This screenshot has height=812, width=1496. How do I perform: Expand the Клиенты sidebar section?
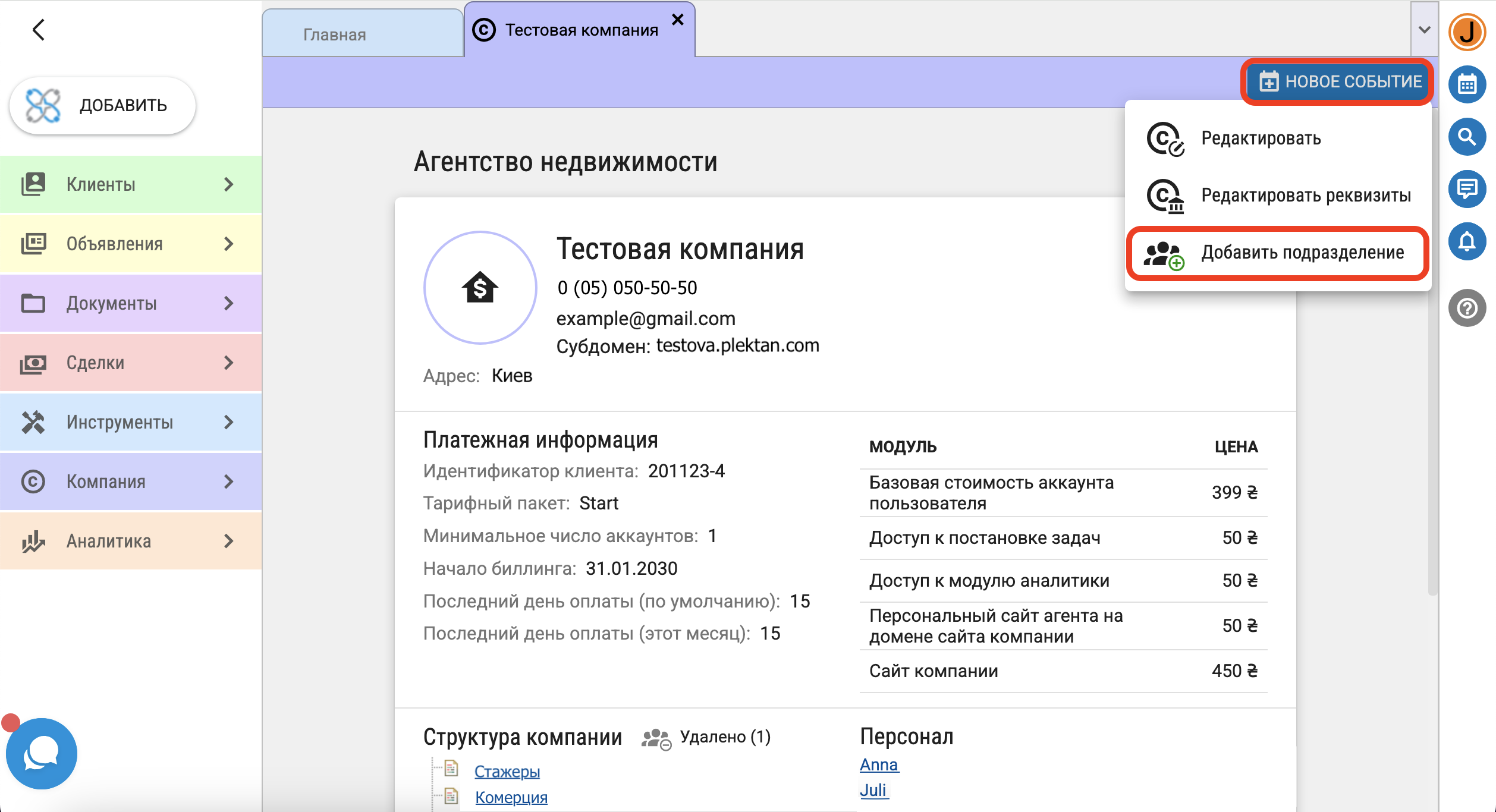tap(131, 184)
